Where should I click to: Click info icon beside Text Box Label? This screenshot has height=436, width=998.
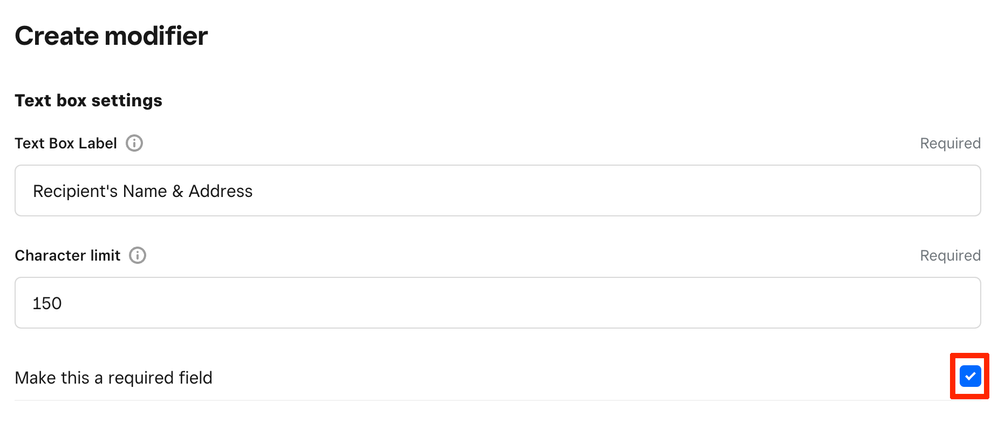[x=134, y=143]
